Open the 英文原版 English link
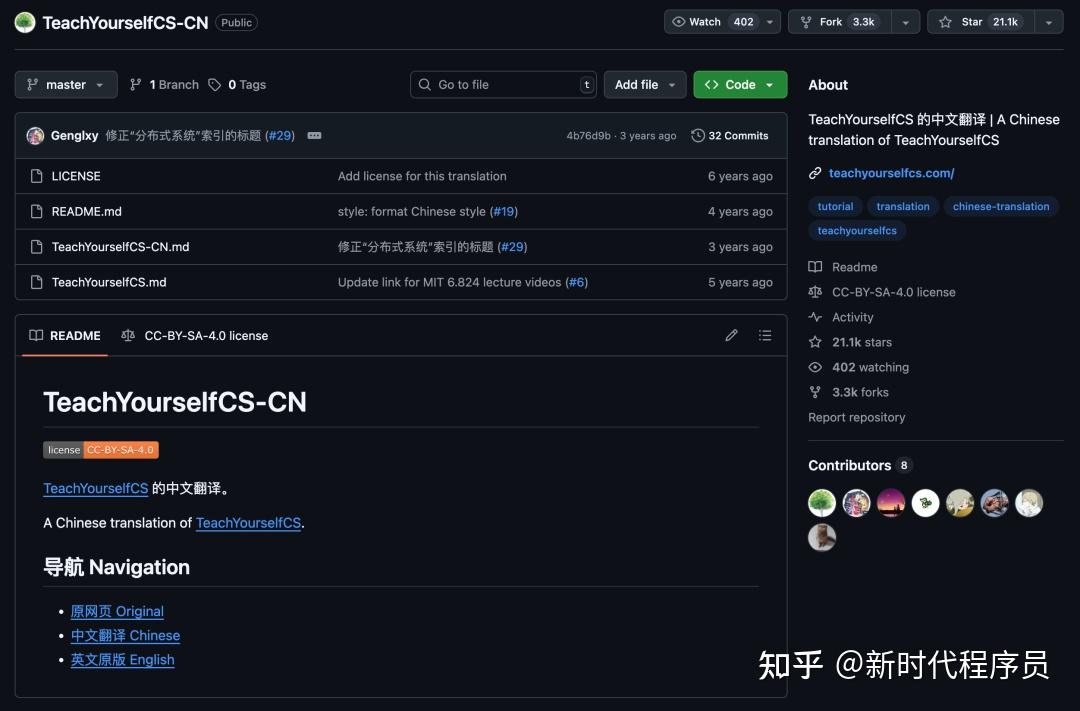Screen dimensions: 1080x711 tap(123, 659)
